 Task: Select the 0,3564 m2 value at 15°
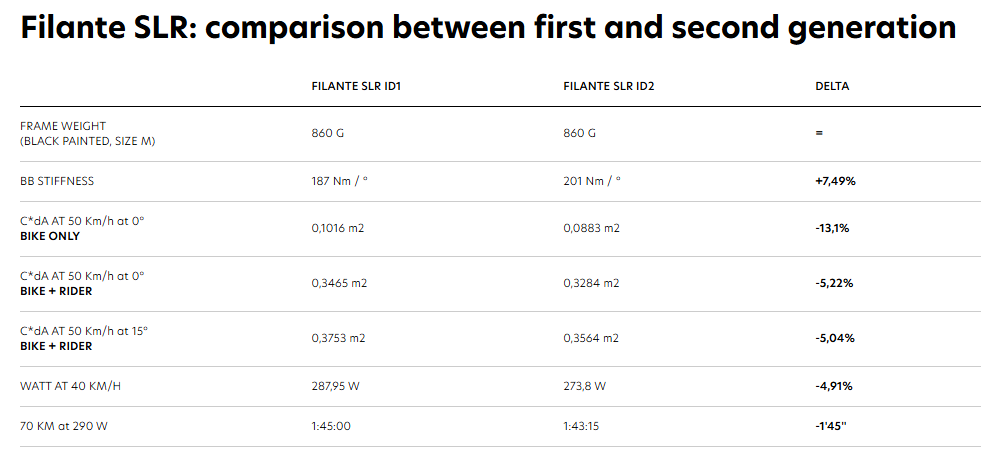[x=592, y=338]
